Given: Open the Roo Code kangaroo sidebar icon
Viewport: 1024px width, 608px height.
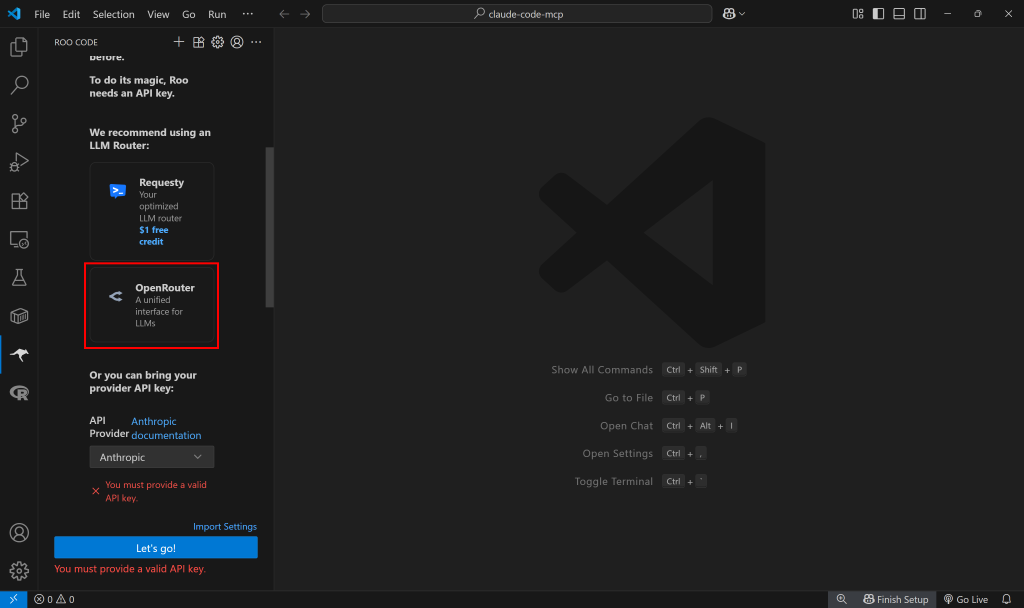Looking at the screenshot, I should tap(18, 354).
